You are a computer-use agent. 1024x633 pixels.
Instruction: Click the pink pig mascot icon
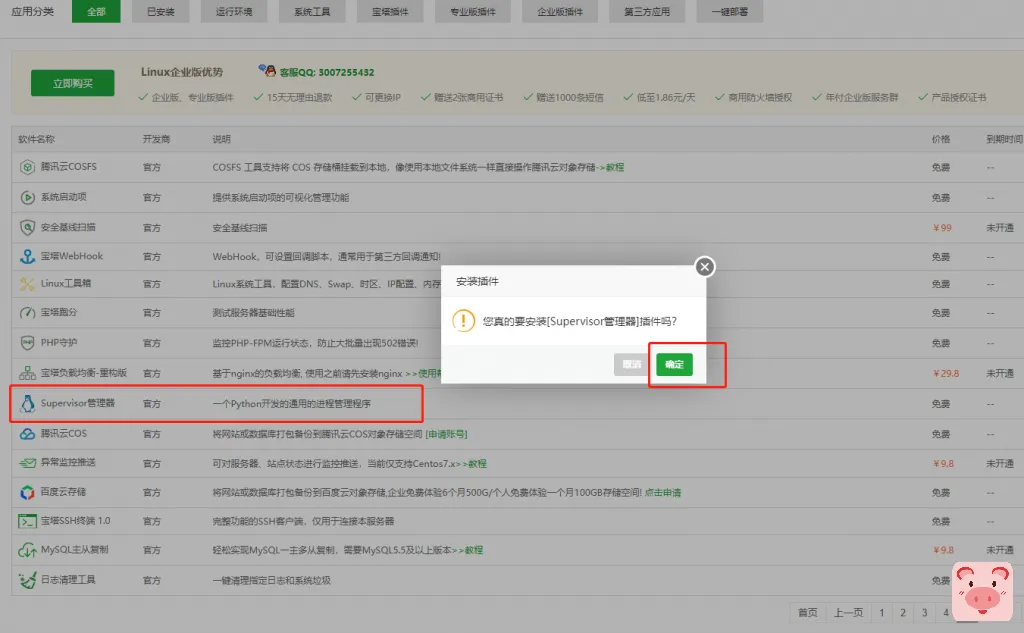(x=982, y=592)
